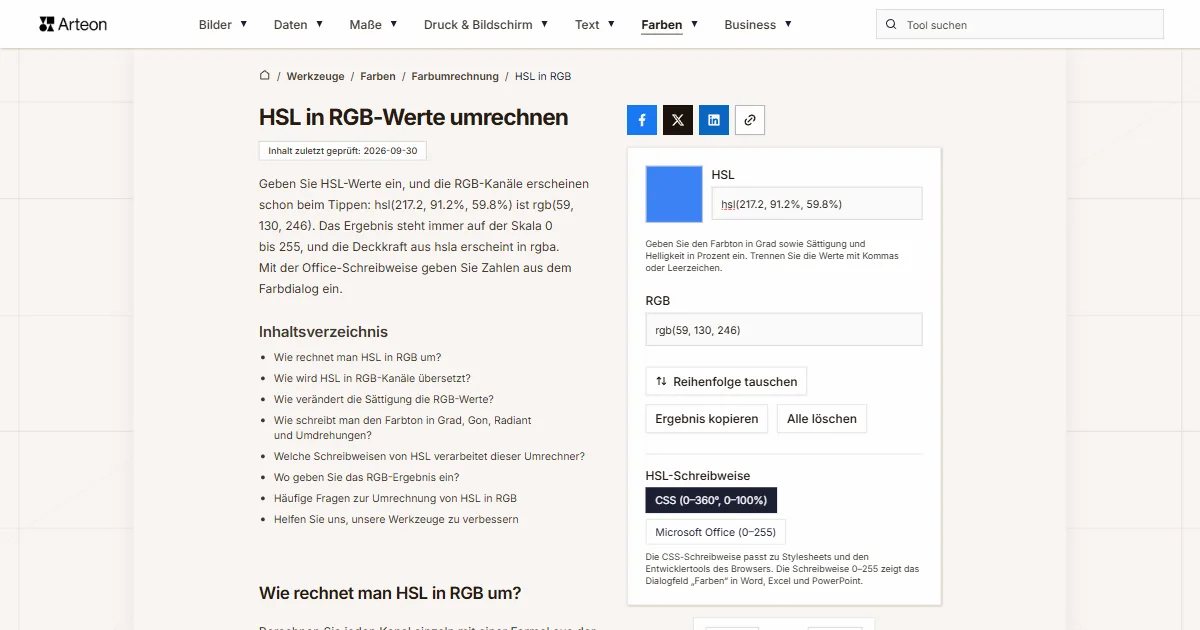Share page on LinkedIn
Image resolution: width=1200 pixels, height=630 pixels.
pos(714,120)
